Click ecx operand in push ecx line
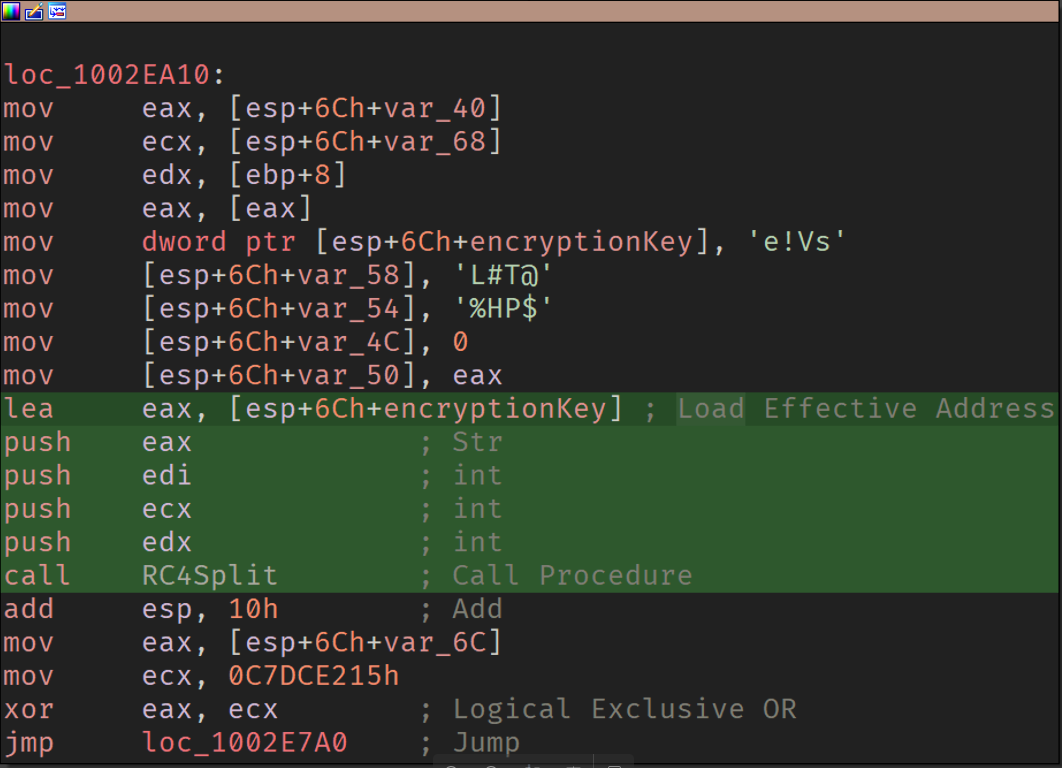 tap(167, 509)
